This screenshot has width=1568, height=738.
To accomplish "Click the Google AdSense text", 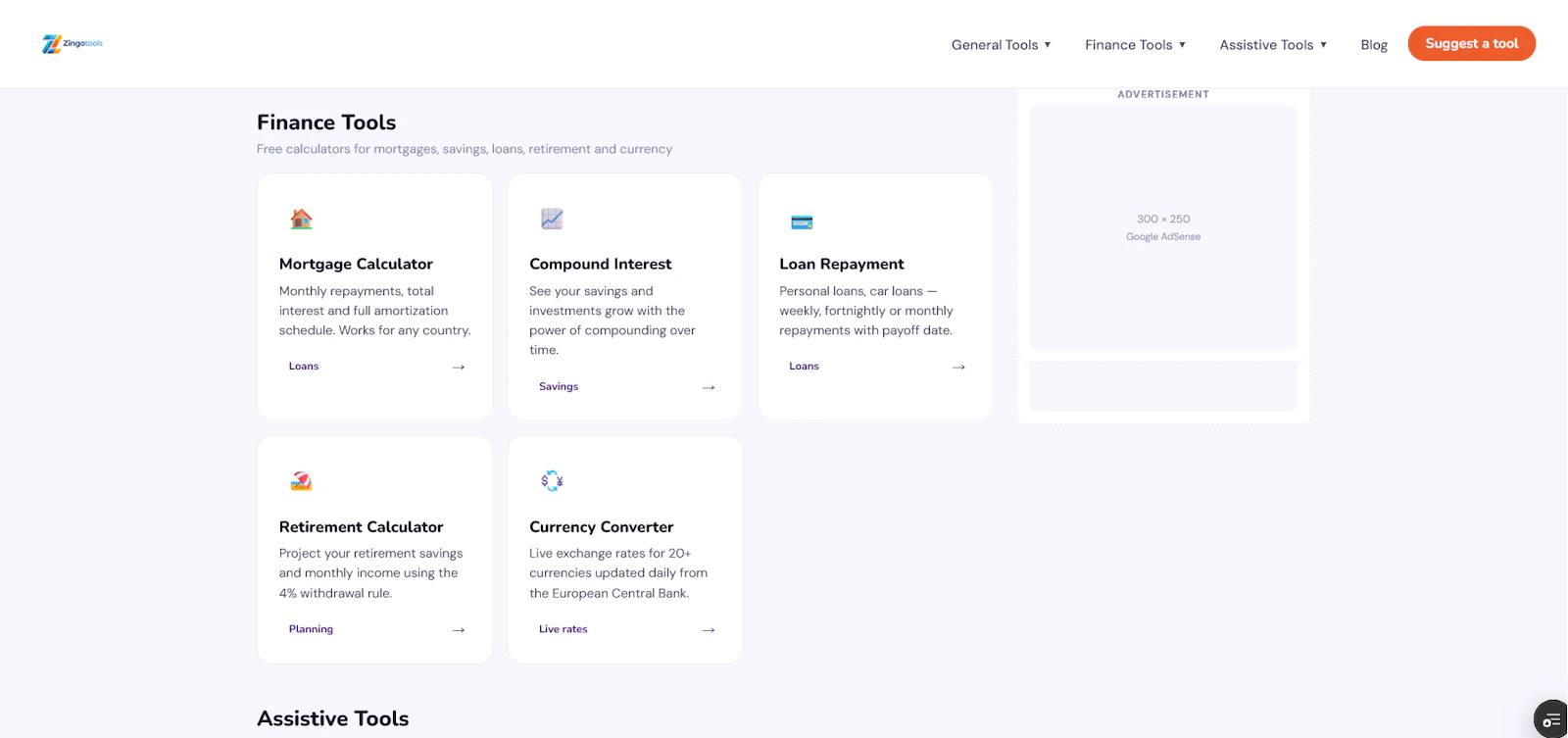I will [1163, 236].
